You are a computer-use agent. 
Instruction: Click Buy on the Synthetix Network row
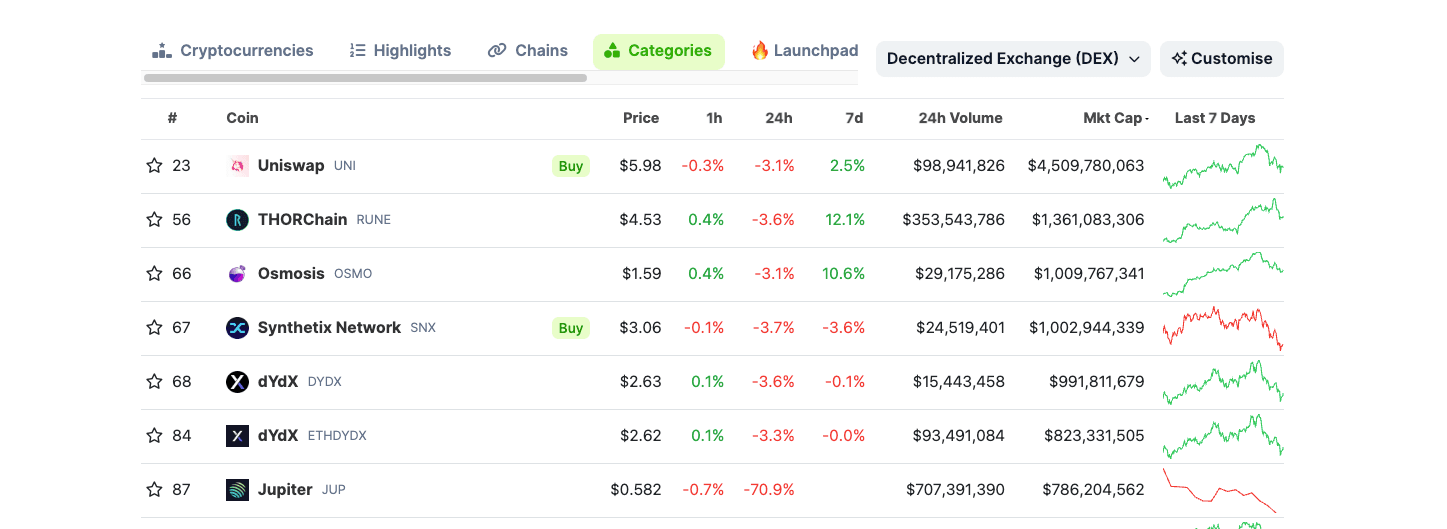[571, 328]
